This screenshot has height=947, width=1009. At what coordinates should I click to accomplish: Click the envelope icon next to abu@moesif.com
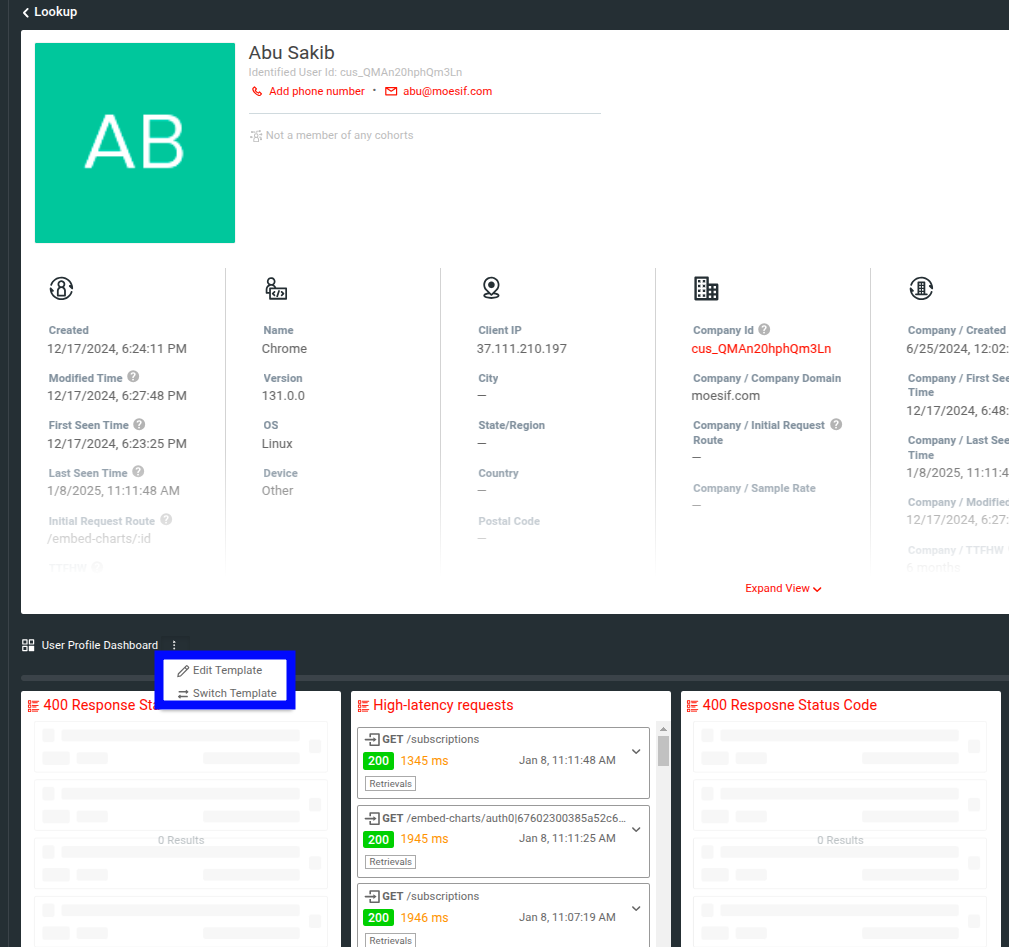coord(390,90)
